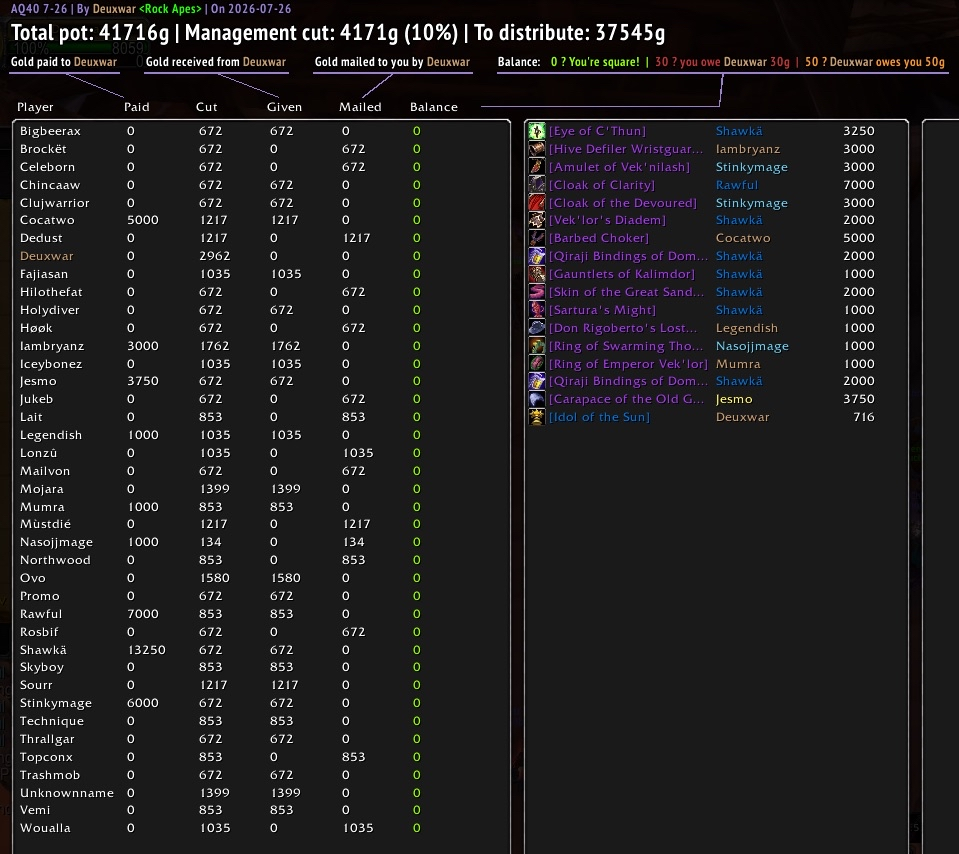Click Deuxwar's cut value 2962

point(214,256)
